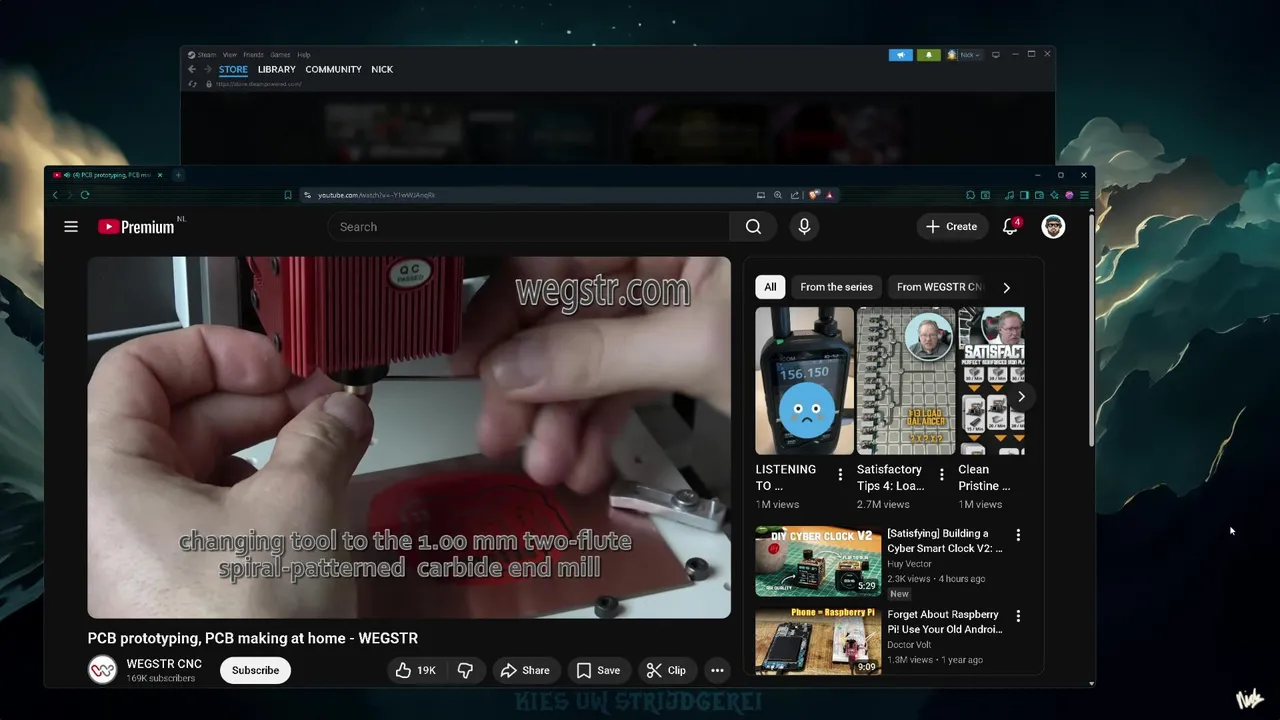1280x720 pixels.
Task: Open the Satisfactory load balancer thumbnail
Action: pyautogui.click(x=906, y=381)
